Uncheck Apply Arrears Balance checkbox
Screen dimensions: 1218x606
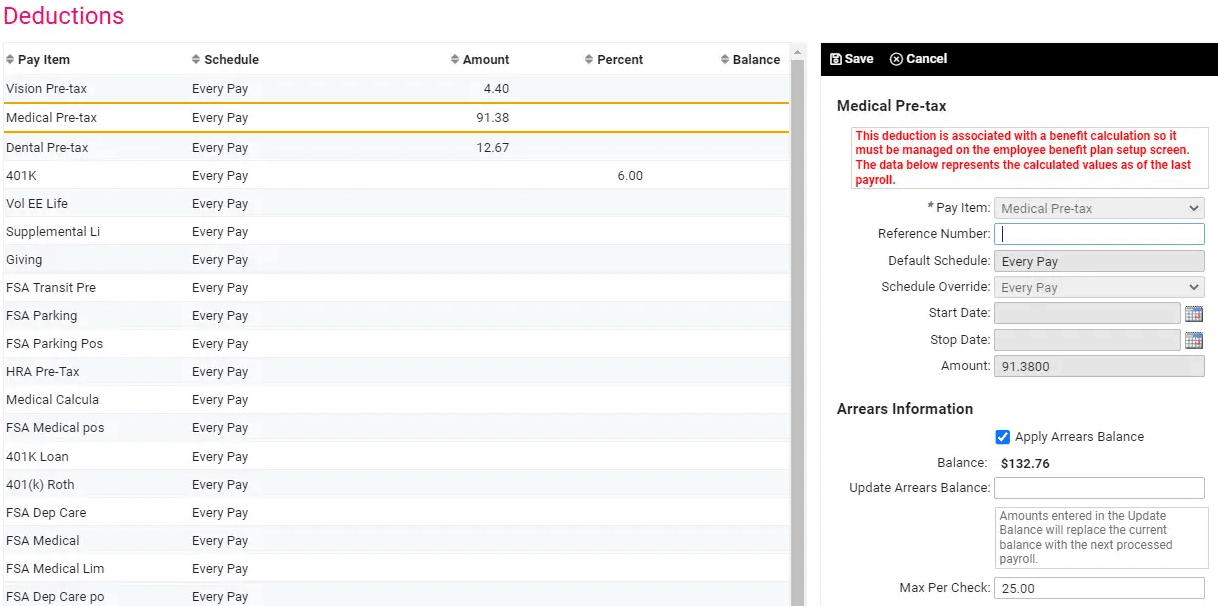pos(1003,437)
